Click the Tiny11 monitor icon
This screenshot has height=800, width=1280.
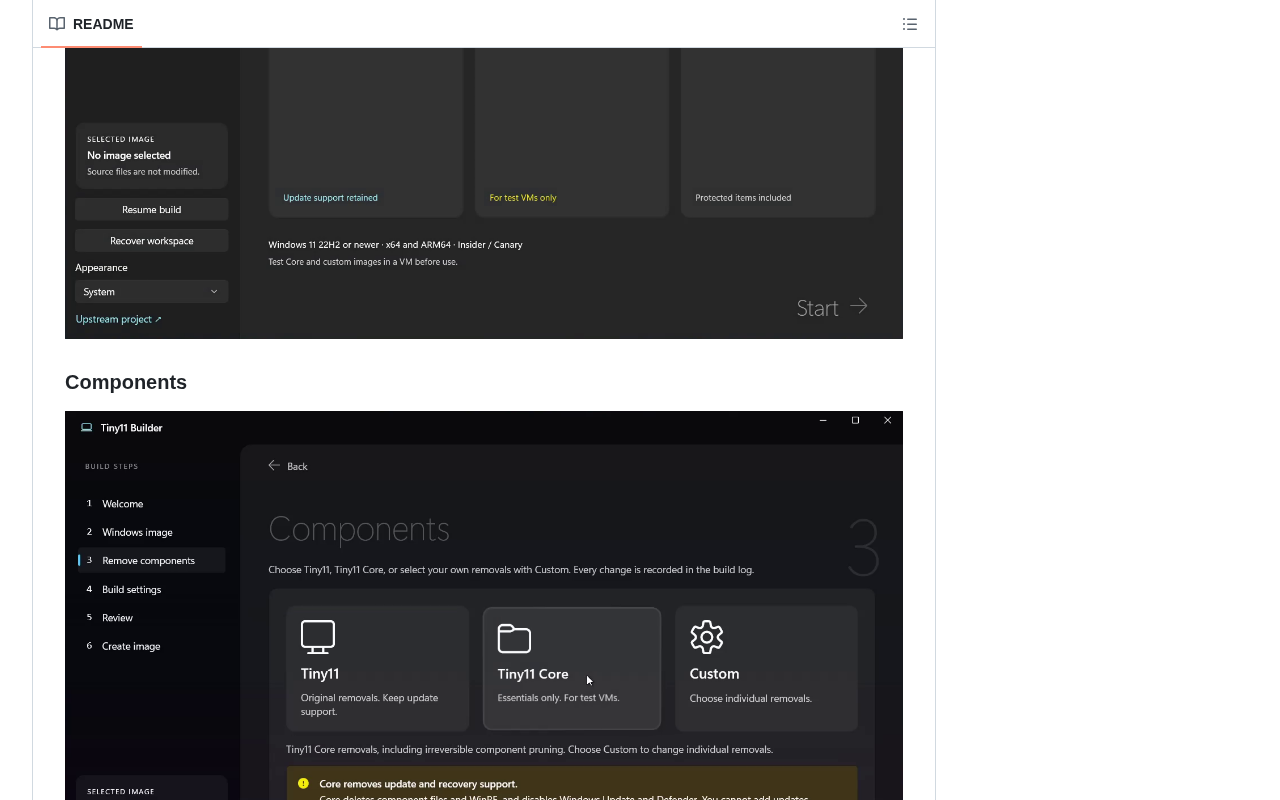tap(318, 637)
